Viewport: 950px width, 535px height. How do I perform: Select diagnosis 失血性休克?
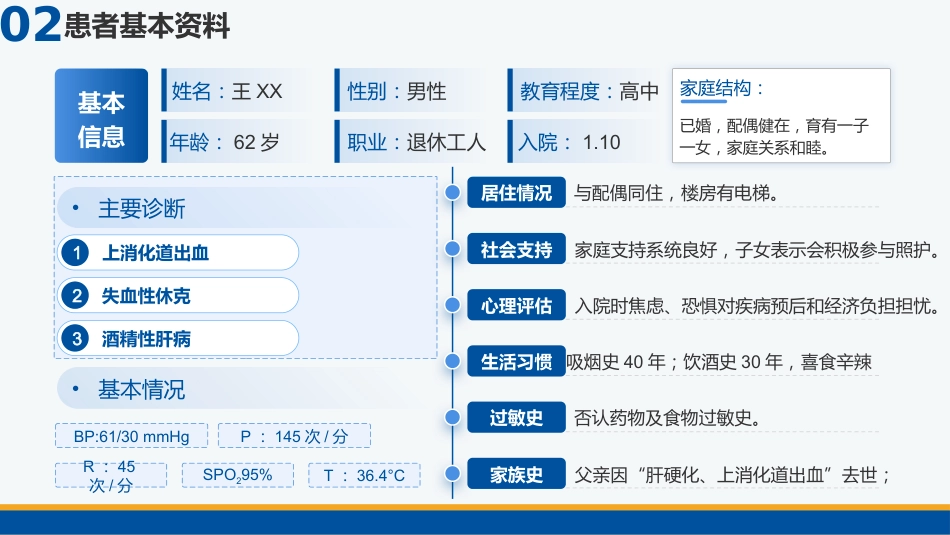click(x=178, y=296)
